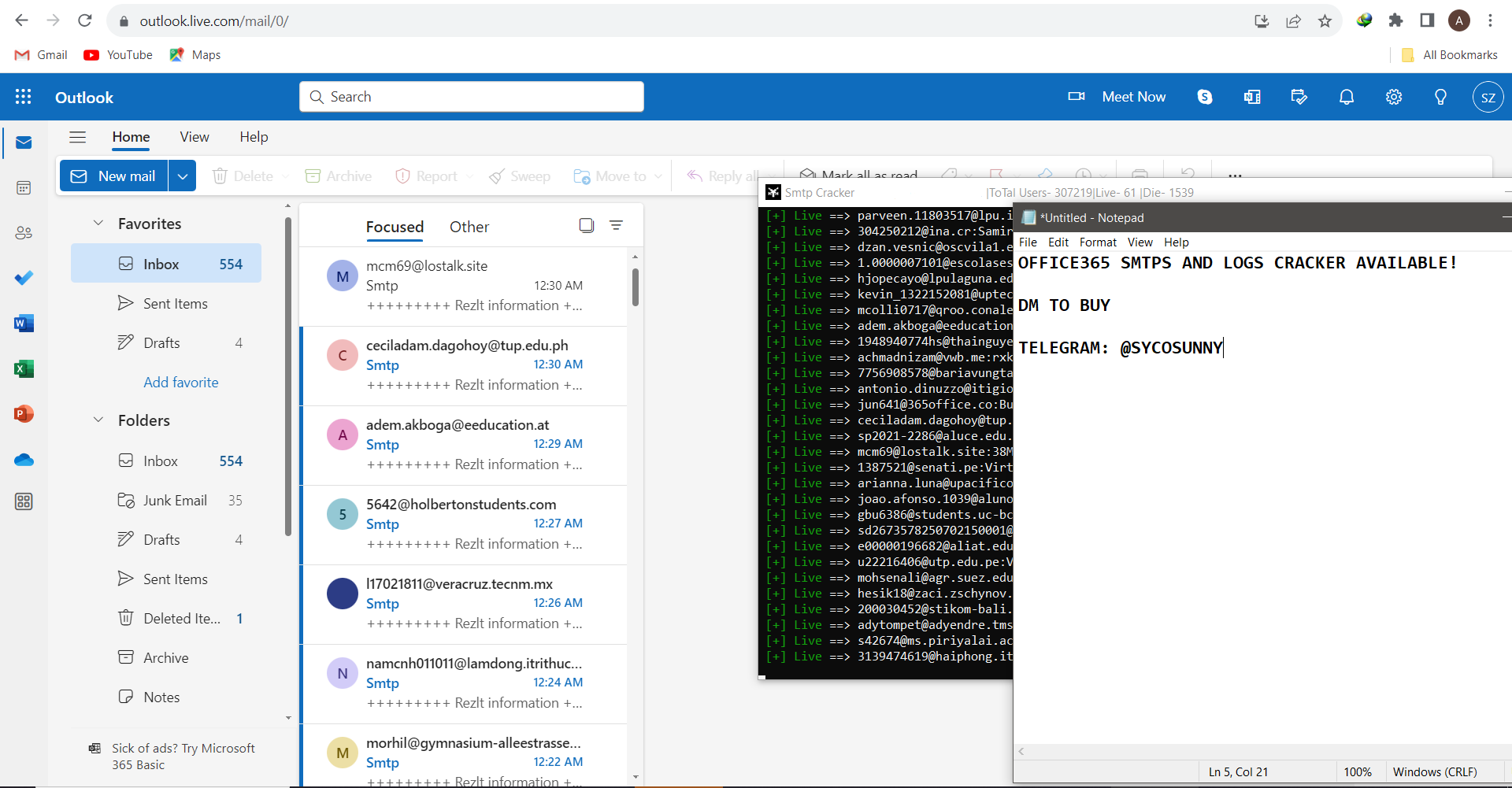Bookmark this page with the star icon
1512x788 pixels.
(1325, 21)
